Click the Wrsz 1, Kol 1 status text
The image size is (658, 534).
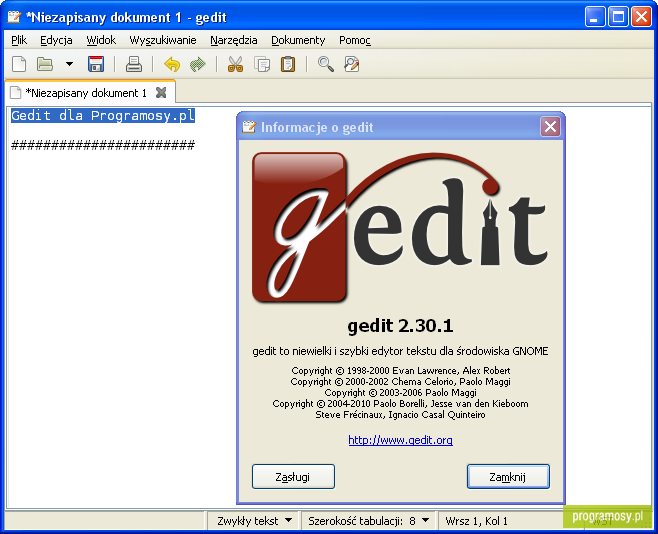[476, 521]
